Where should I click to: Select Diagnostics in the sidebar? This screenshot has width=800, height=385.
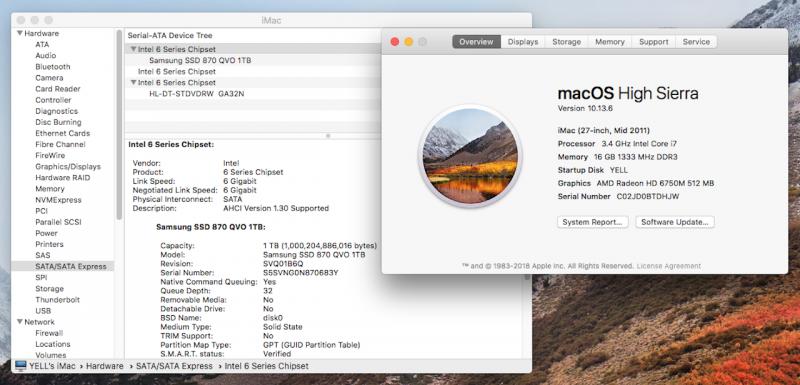click(x=57, y=111)
